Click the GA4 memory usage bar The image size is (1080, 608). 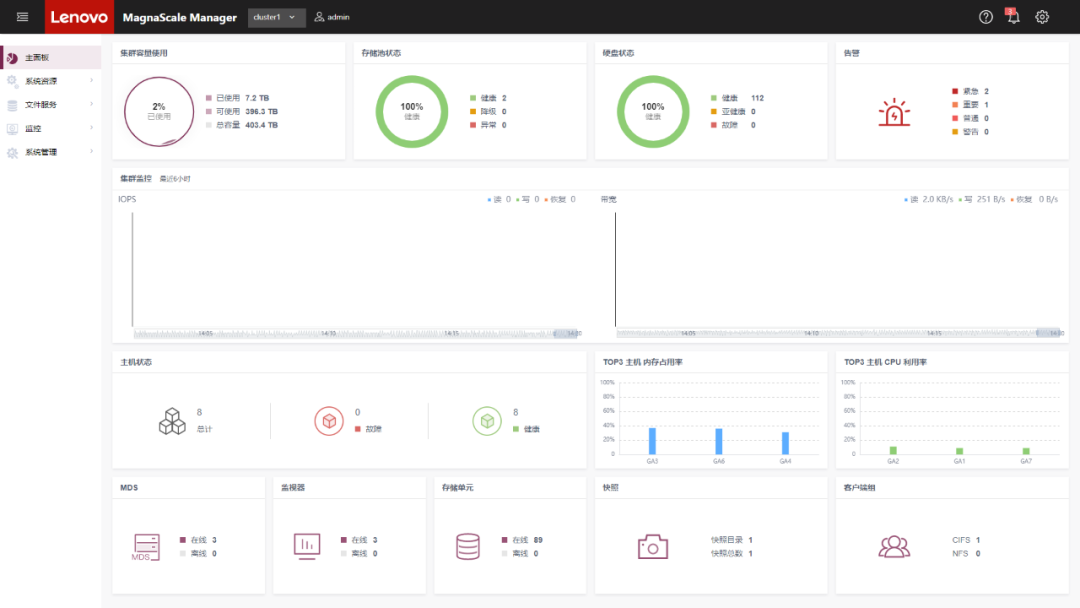[x=785, y=443]
